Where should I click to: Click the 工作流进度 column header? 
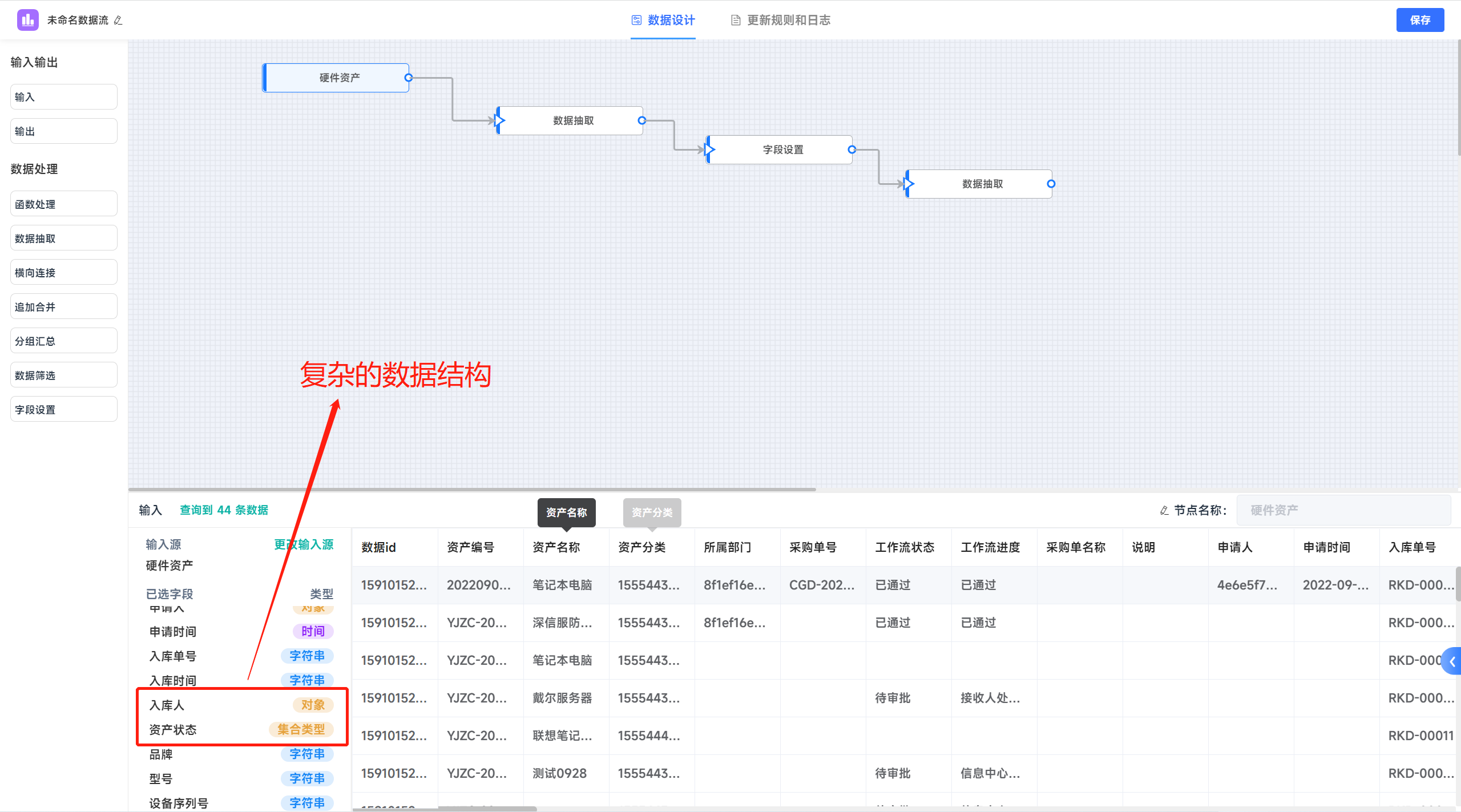click(994, 547)
